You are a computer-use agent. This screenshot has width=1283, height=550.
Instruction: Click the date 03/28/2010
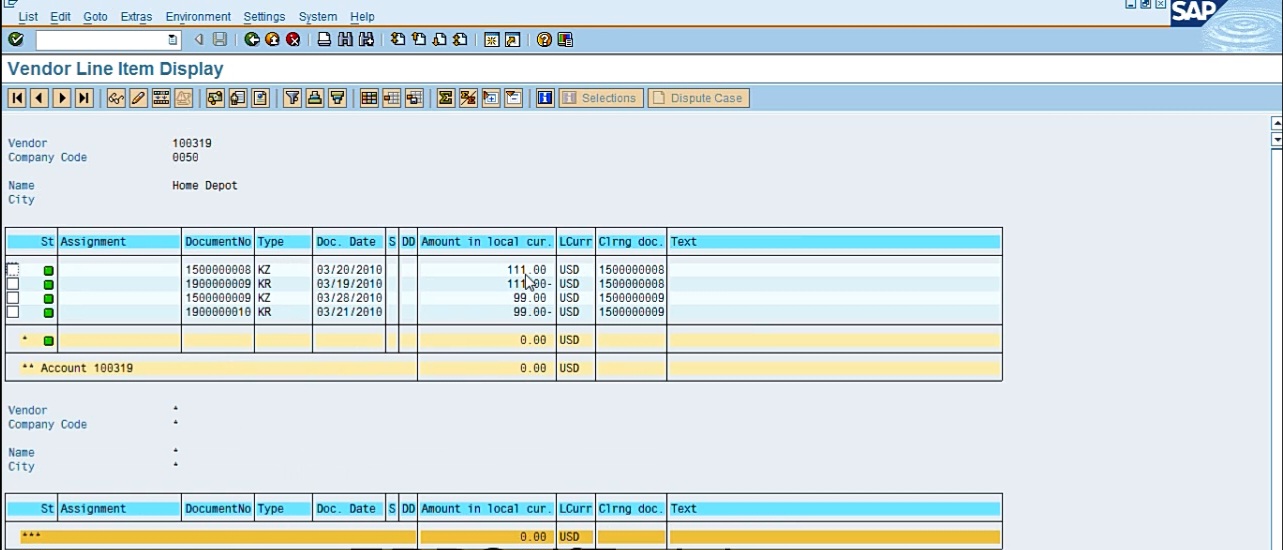349,298
